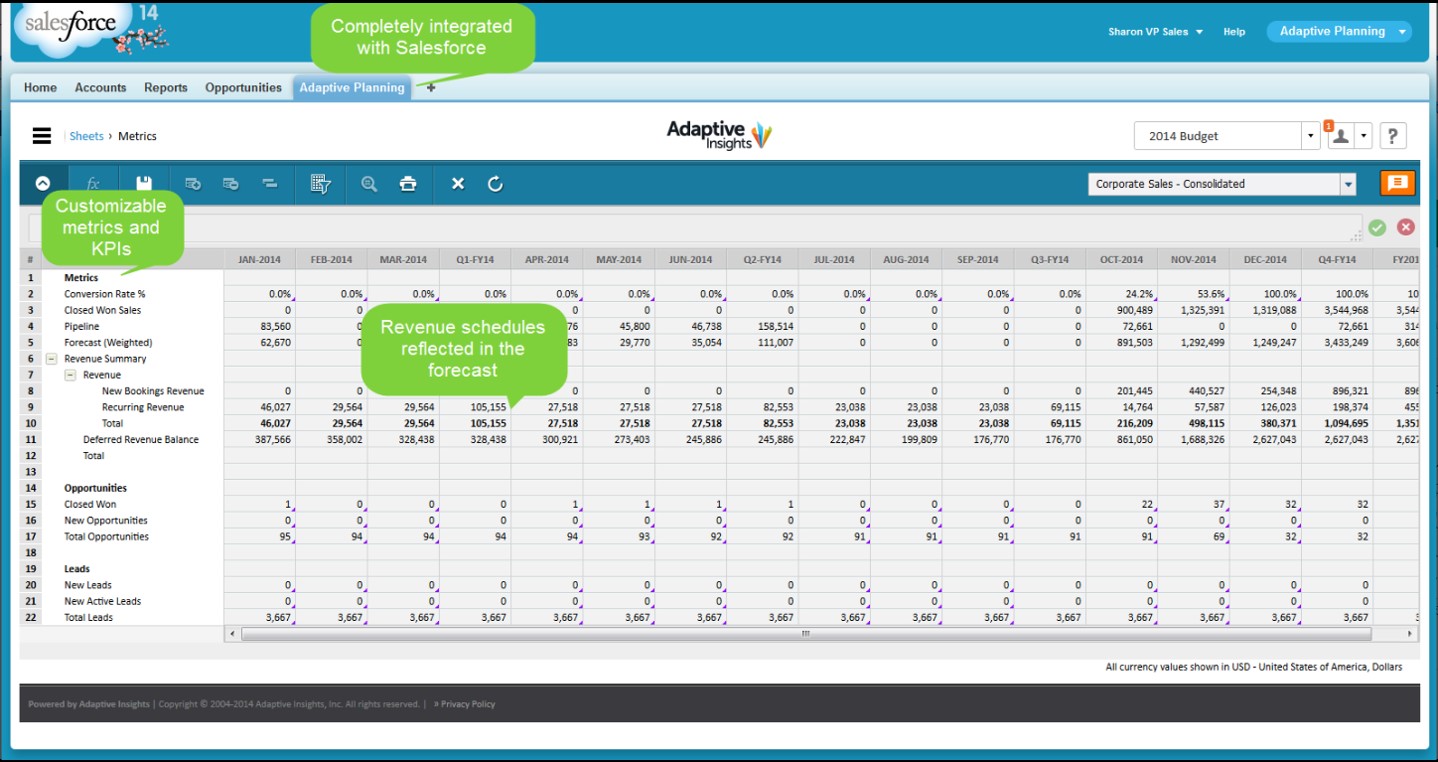Select the Conversion Rate % row label
Image resolution: width=1438 pixels, height=762 pixels.
point(105,294)
